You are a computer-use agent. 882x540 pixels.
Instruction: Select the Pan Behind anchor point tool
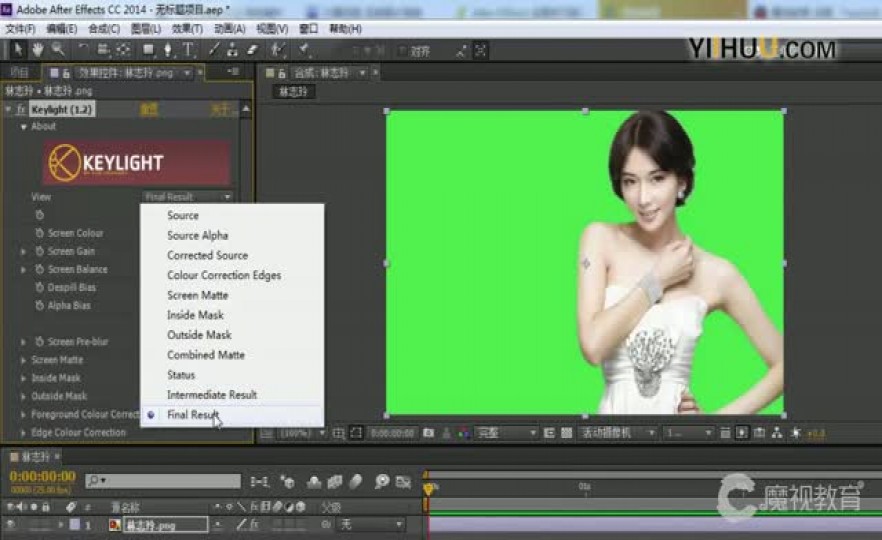pyautogui.click(x=124, y=50)
